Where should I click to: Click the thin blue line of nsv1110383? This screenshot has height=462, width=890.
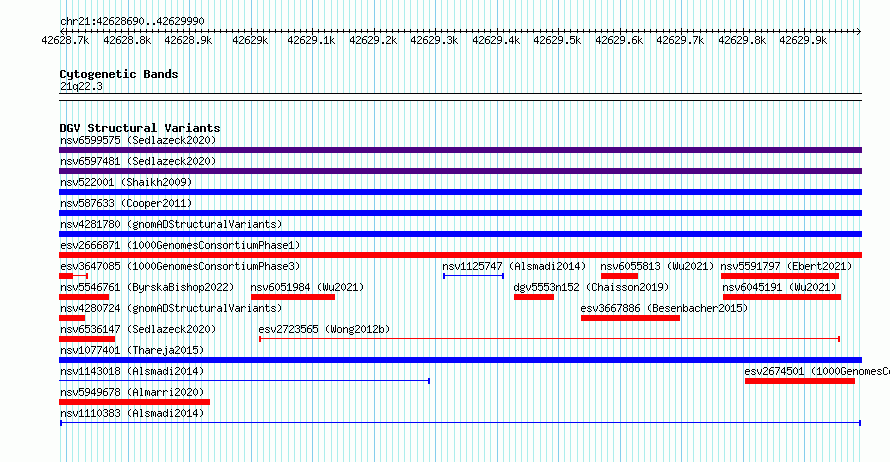click(460, 423)
